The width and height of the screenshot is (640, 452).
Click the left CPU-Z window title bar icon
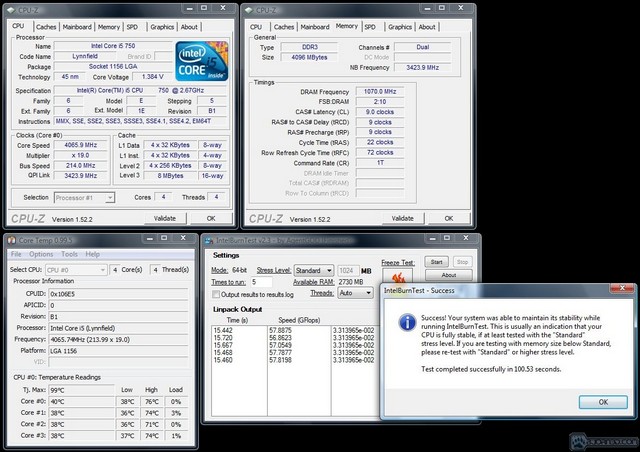click(11, 10)
